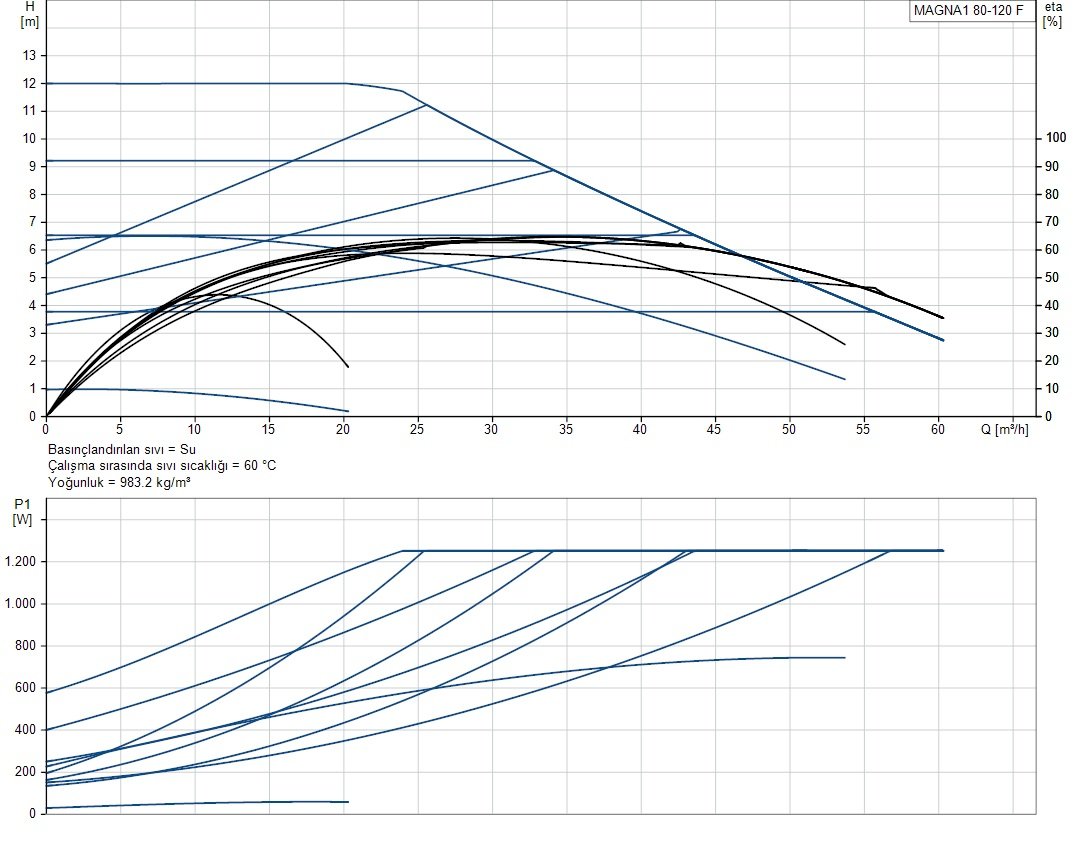
Task: Click the 15 tick on the Q axis
Action: [x=269, y=429]
